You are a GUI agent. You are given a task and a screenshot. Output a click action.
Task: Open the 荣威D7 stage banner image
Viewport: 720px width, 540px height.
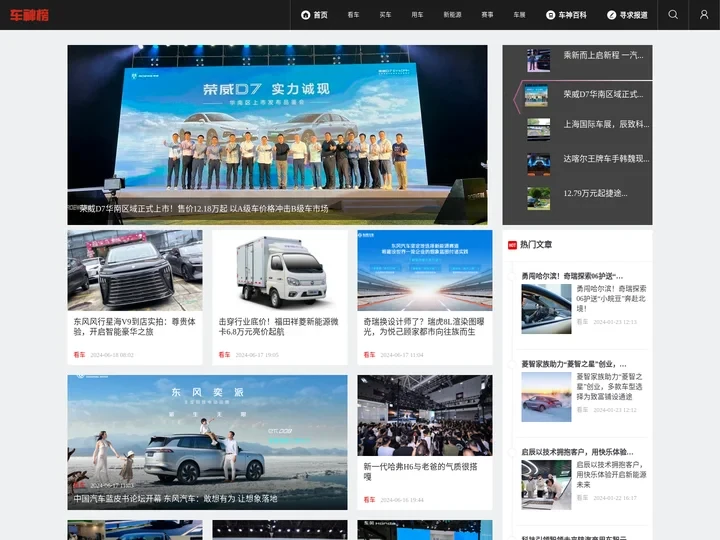click(x=277, y=135)
